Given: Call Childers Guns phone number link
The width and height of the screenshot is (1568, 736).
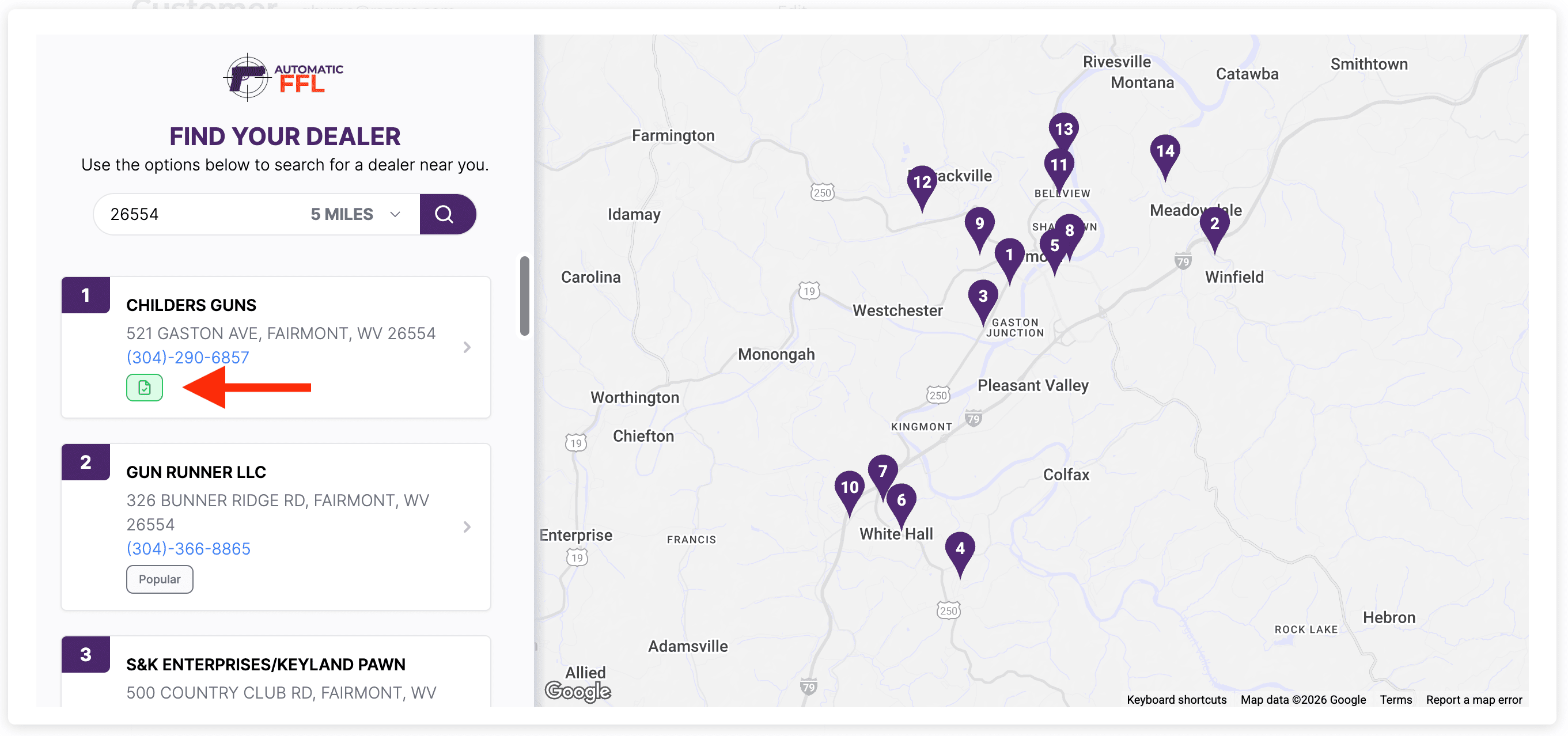Looking at the screenshot, I should [x=187, y=358].
